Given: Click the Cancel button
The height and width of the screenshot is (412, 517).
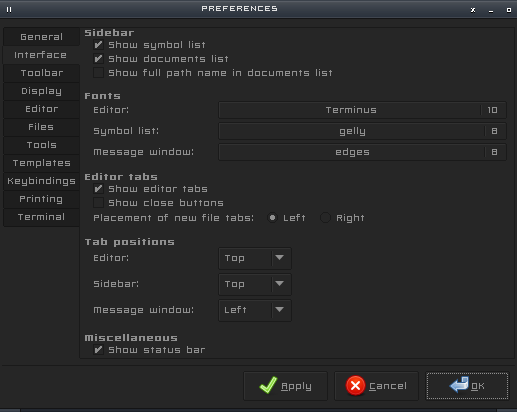Looking at the screenshot, I should tap(376, 386).
